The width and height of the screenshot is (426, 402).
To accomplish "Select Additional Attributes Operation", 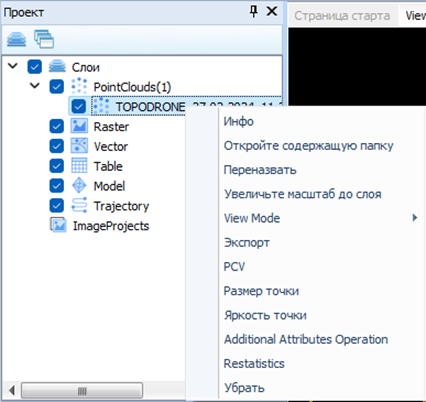I will pos(306,339).
